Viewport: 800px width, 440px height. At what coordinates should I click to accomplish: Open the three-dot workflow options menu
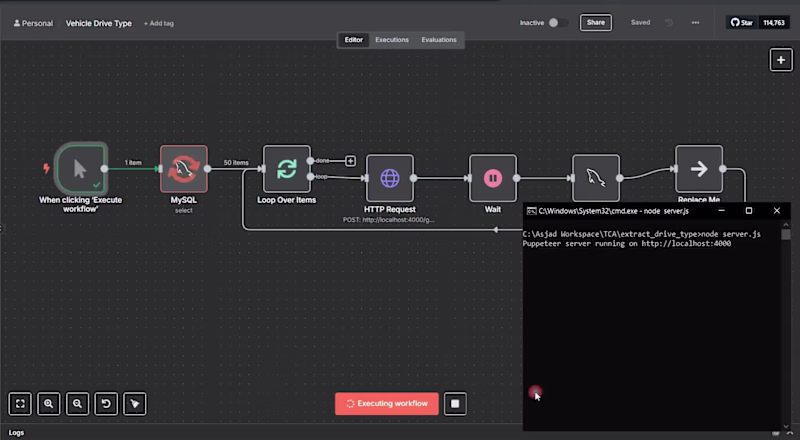click(695, 22)
